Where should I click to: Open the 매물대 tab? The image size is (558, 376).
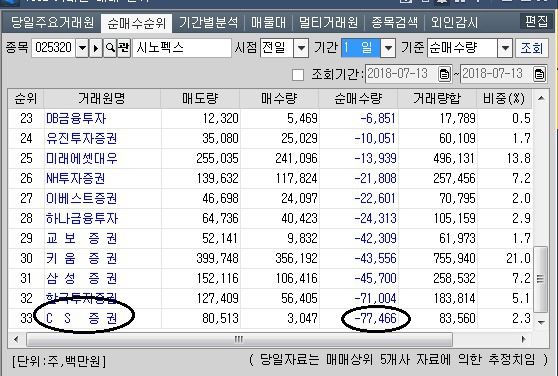click(x=268, y=23)
